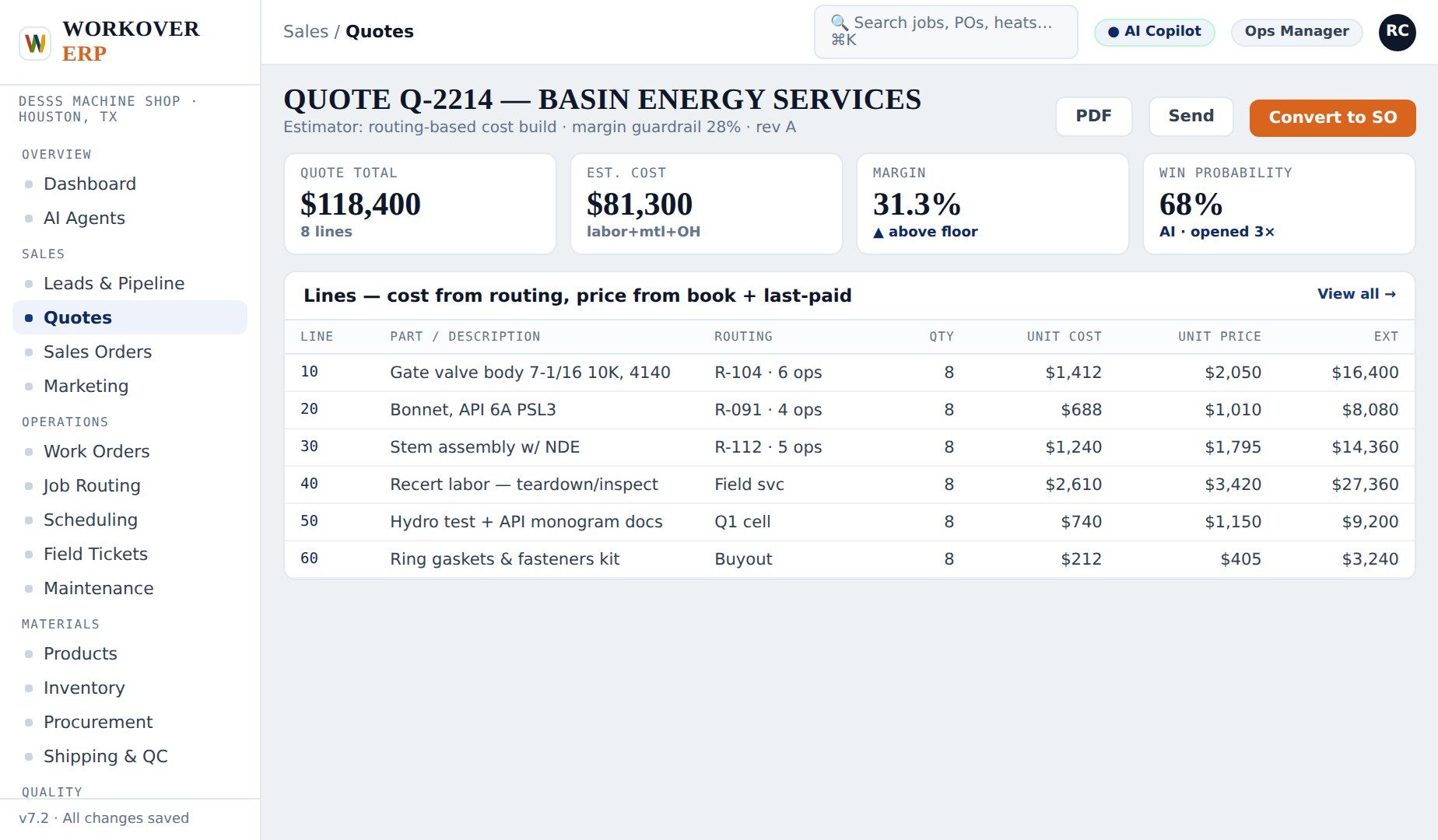This screenshot has height=840, width=1438.
Task: Open the AI Copilot pill
Action: click(1154, 32)
